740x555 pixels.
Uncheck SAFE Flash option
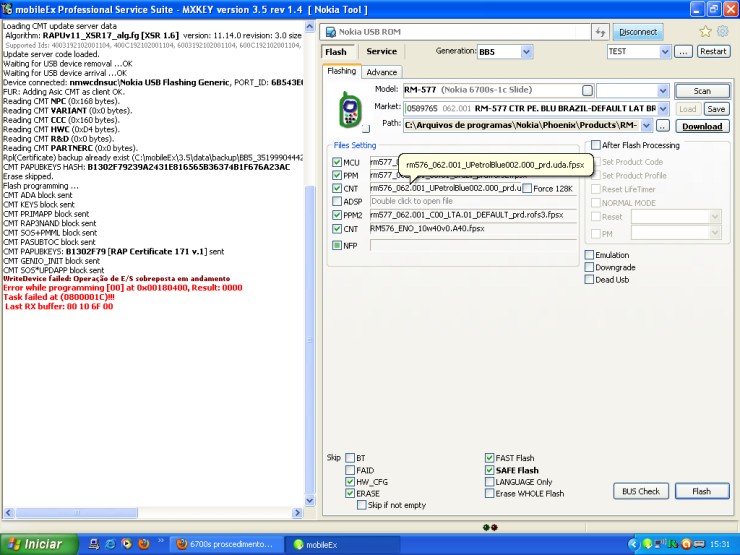tap(489, 470)
